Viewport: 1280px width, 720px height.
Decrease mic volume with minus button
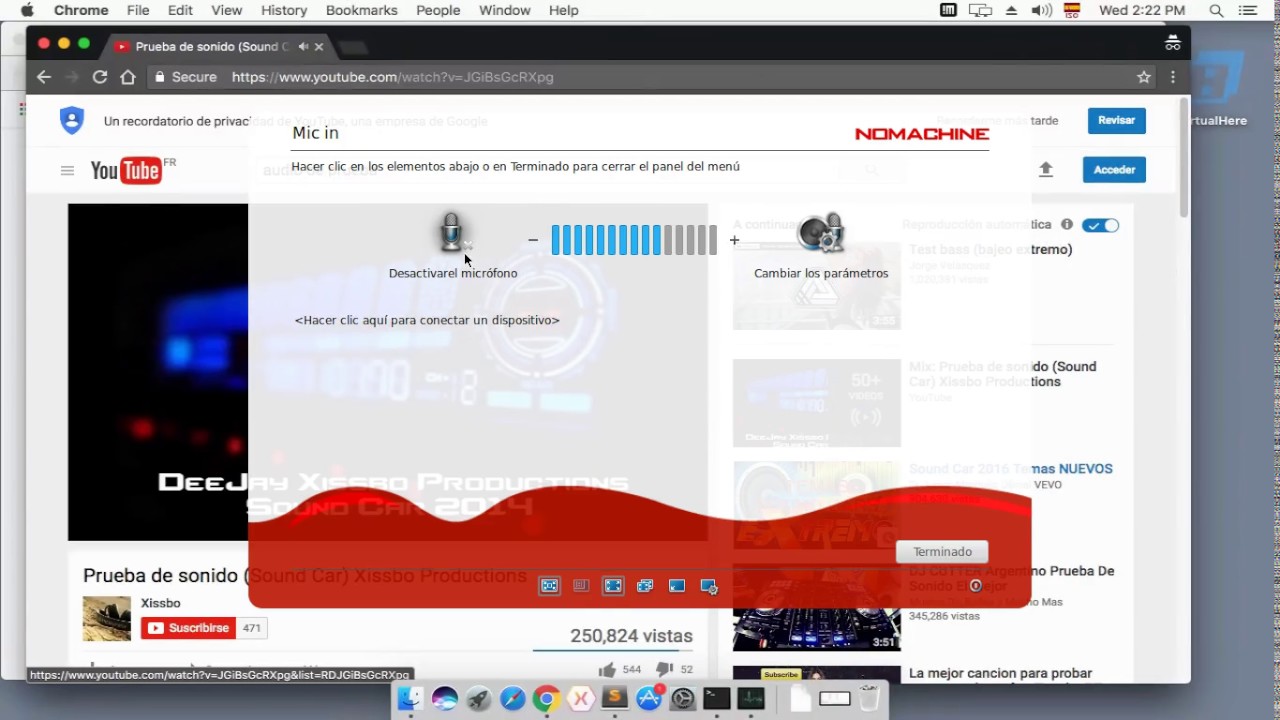tap(533, 240)
